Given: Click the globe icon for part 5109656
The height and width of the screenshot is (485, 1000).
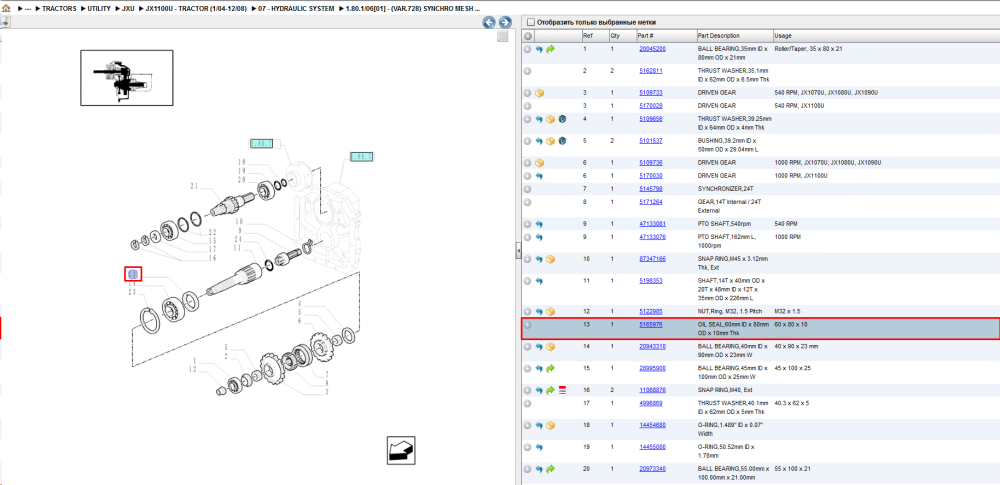Looking at the screenshot, I should pyautogui.click(x=562, y=119).
